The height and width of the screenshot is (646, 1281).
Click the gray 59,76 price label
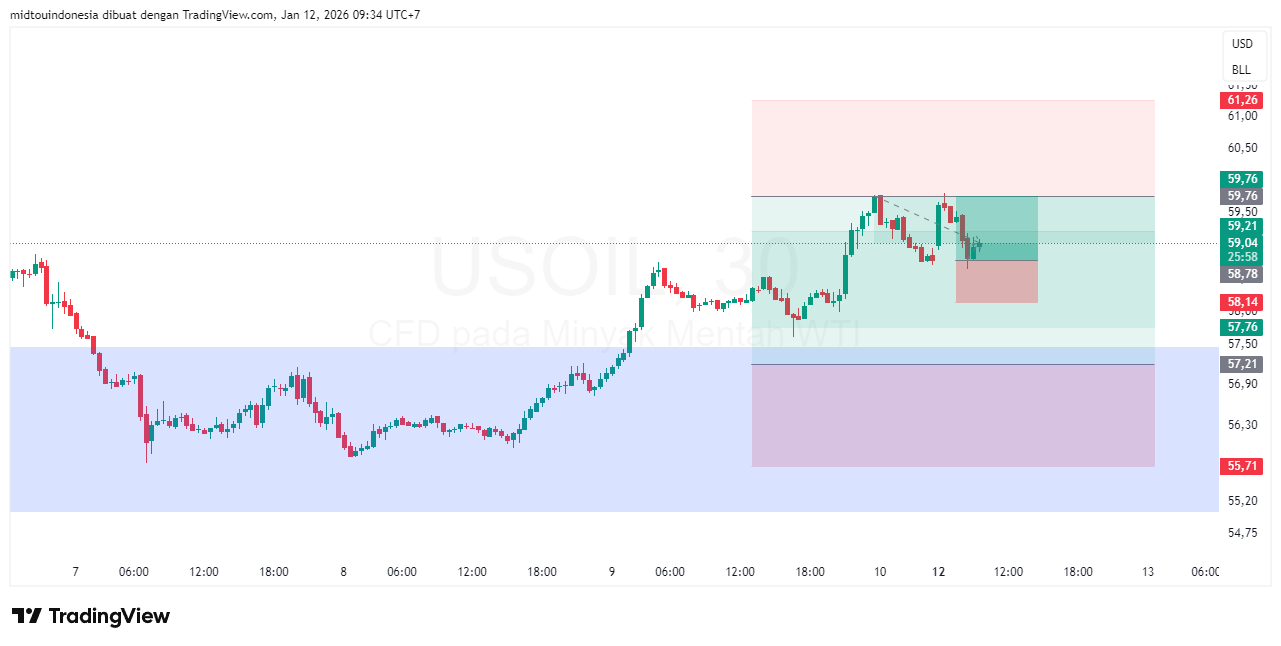[1242, 196]
